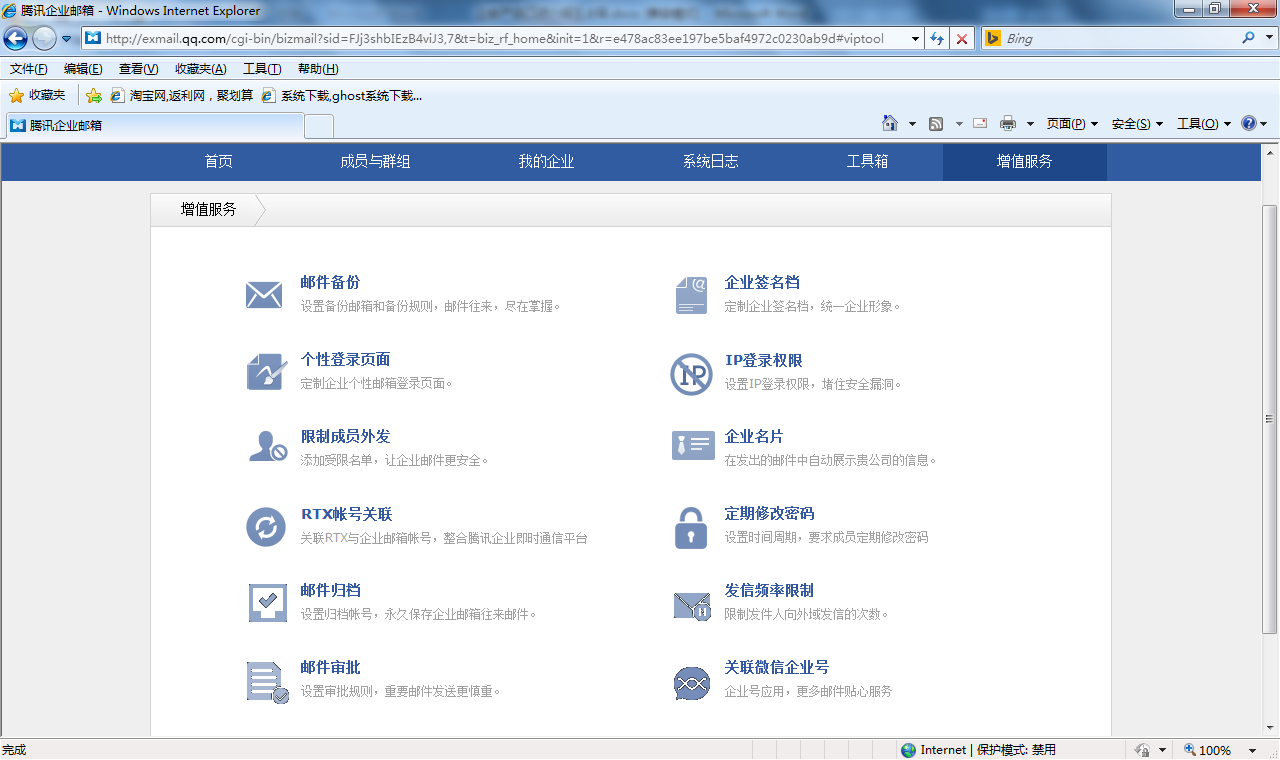Click the IE home icon
The width and height of the screenshot is (1280, 760).
890,123
